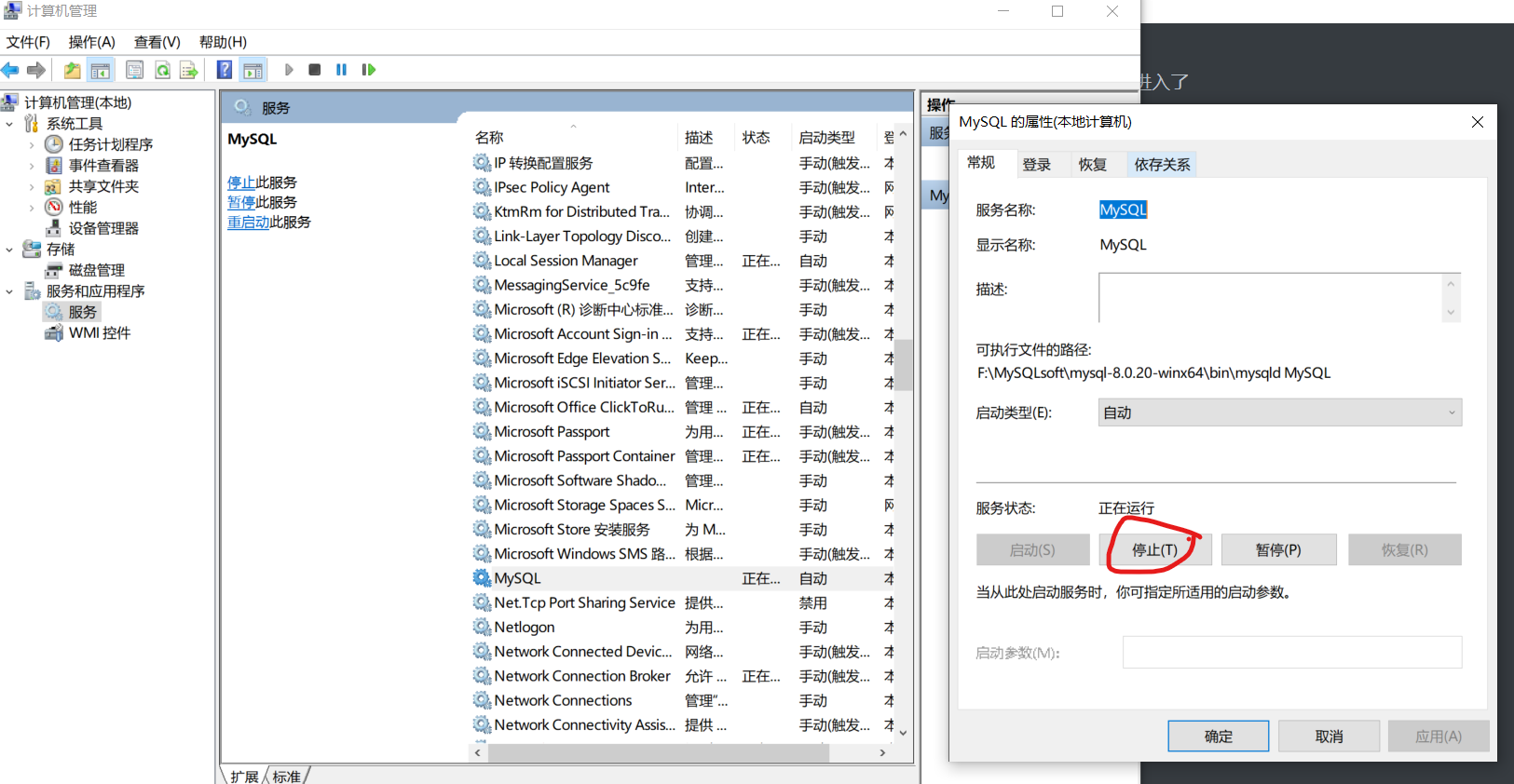Viewport: 1514px width, 784px height.
Task: Click the 停止(T) button
Action: pyautogui.click(x=1155, y=549)
